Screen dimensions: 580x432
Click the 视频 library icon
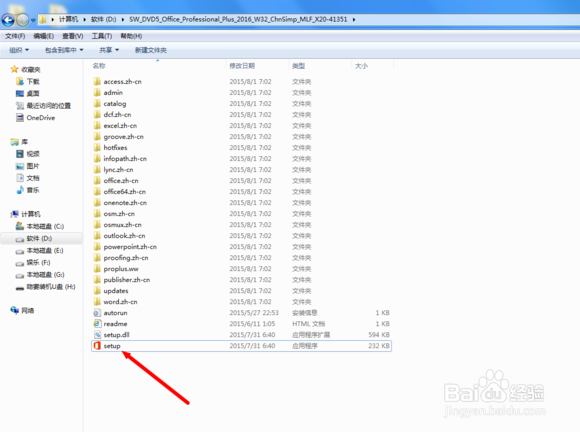pos(20,154)
